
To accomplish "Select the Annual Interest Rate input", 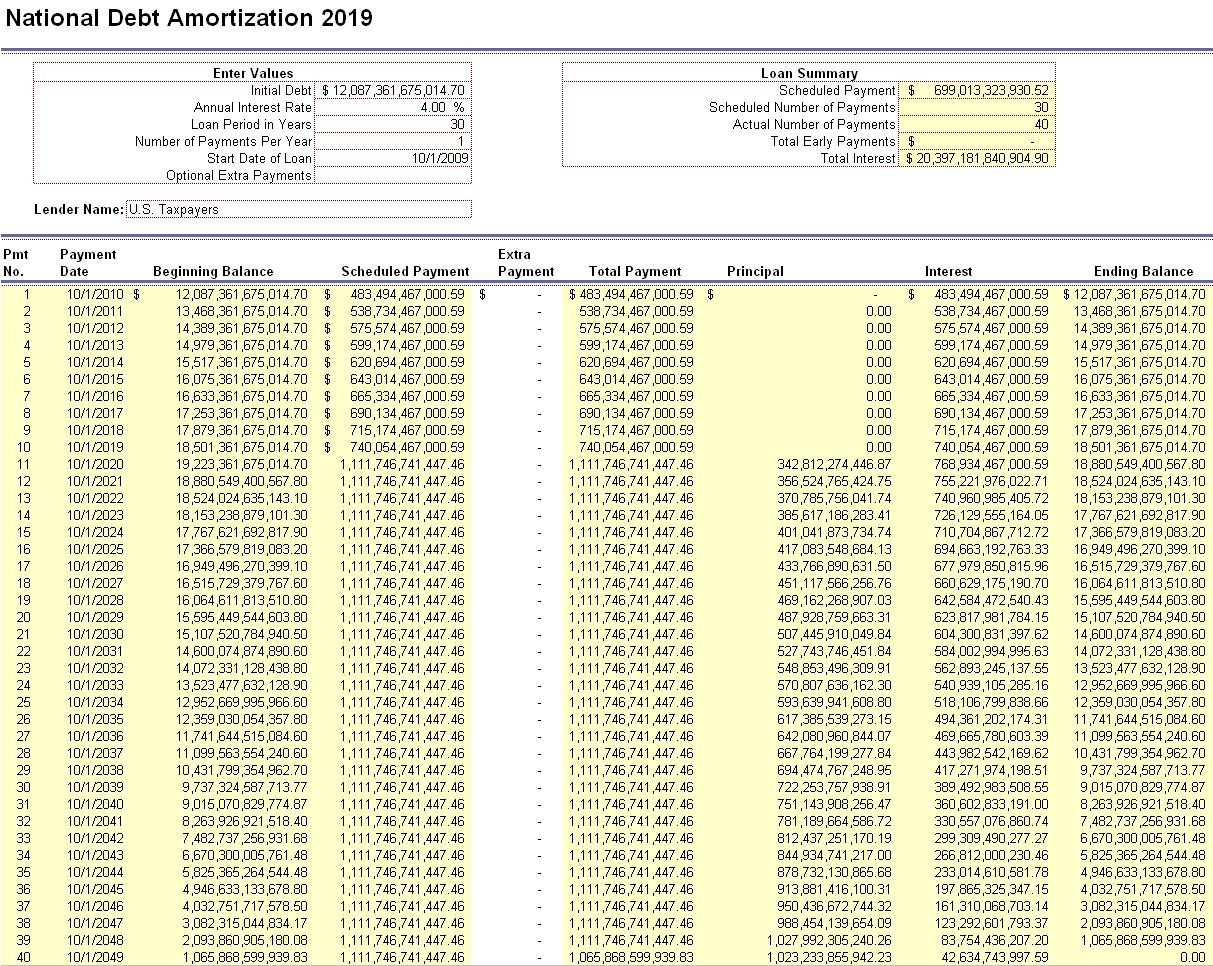I will point(392,107).
